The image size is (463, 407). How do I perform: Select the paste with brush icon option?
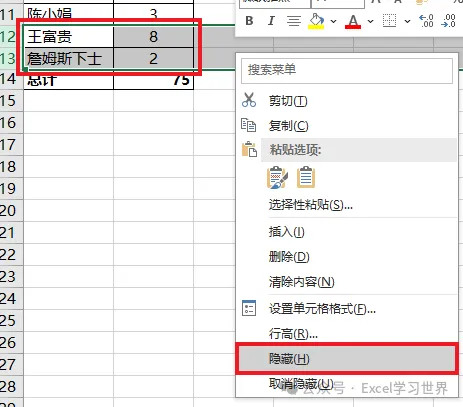click(277, 177)
